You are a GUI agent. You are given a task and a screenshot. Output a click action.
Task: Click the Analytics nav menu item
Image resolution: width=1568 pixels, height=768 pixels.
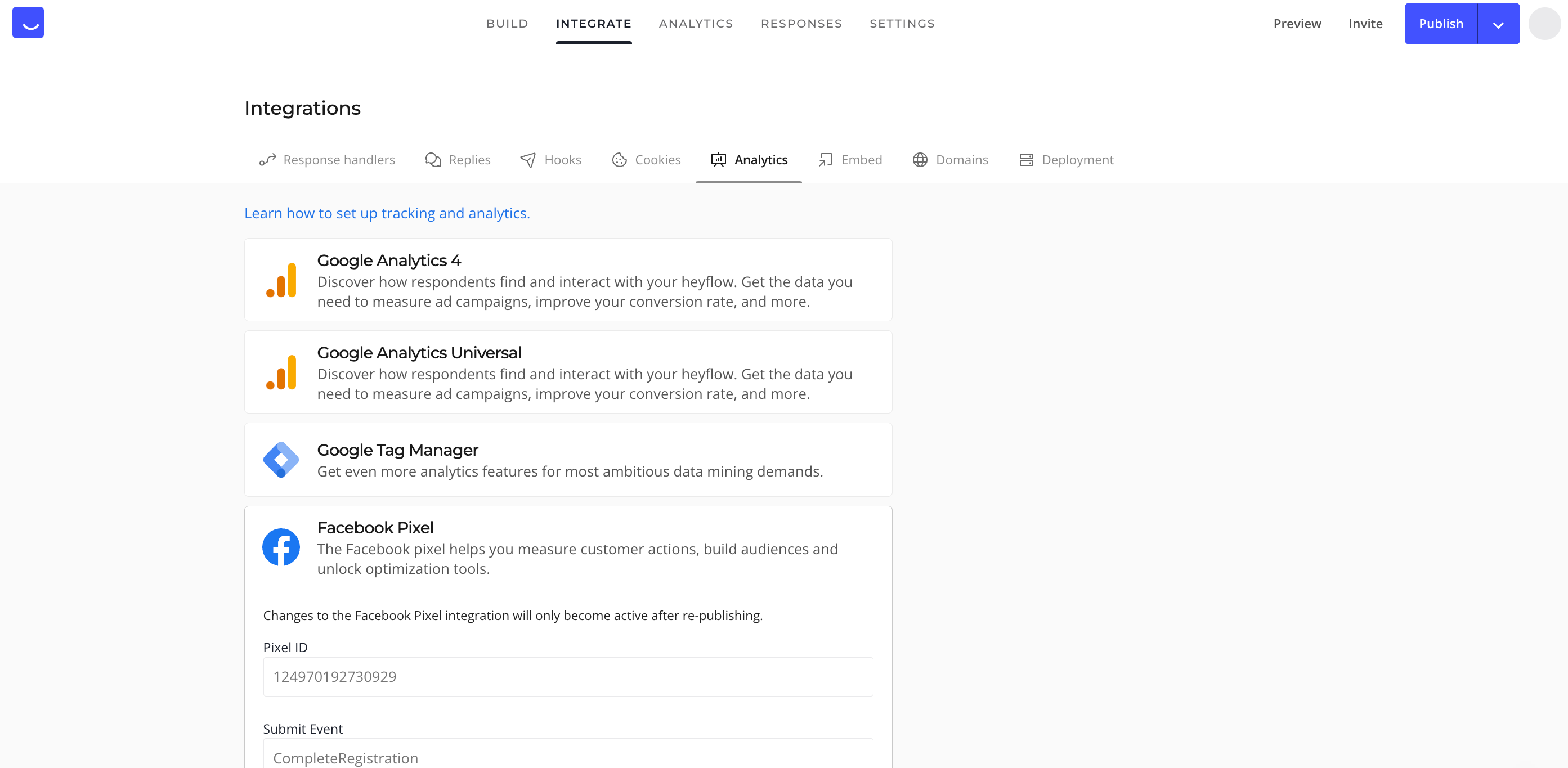pos(696,22)
